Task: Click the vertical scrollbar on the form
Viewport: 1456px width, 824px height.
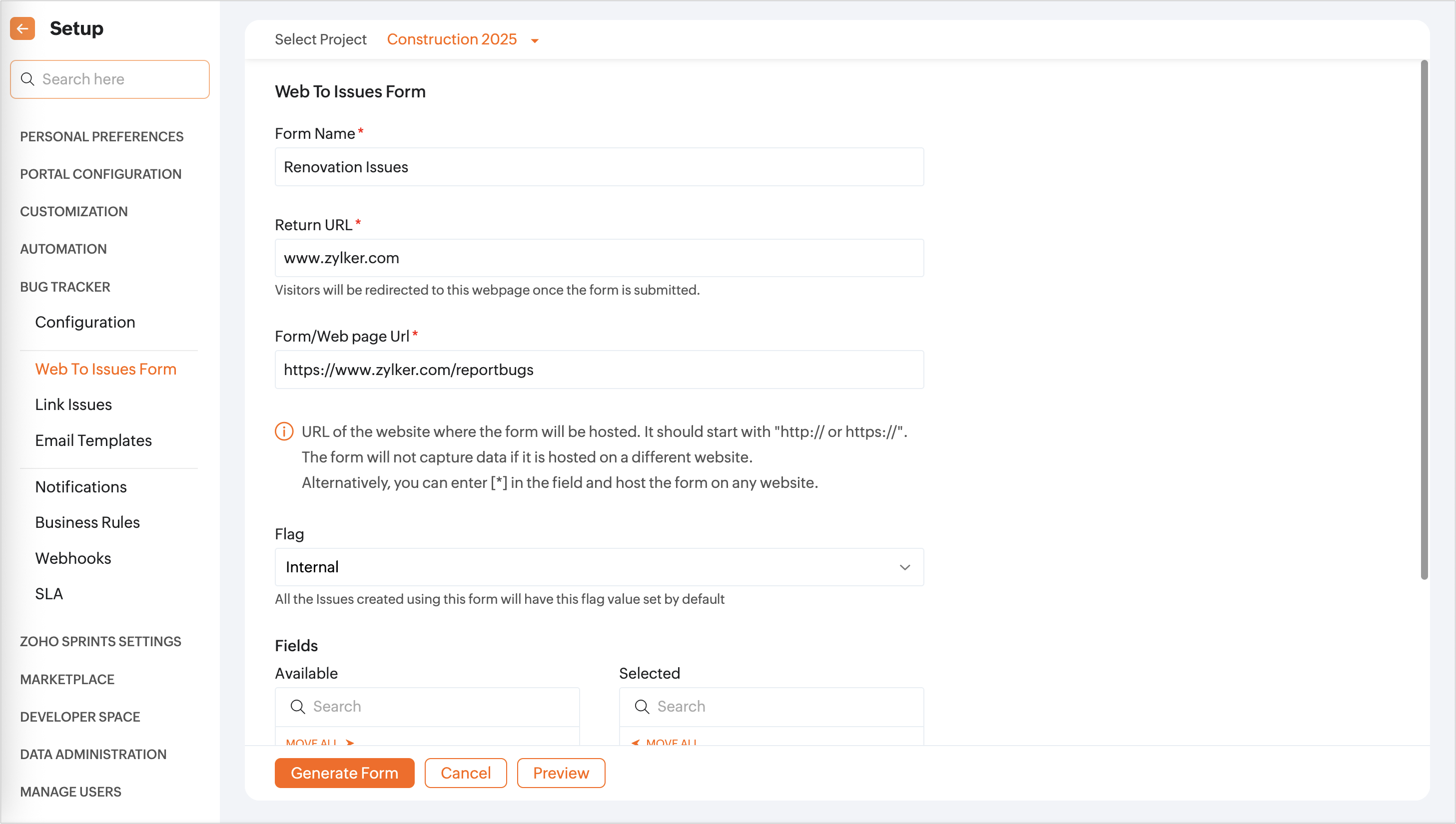Action: coord(1424,320)
